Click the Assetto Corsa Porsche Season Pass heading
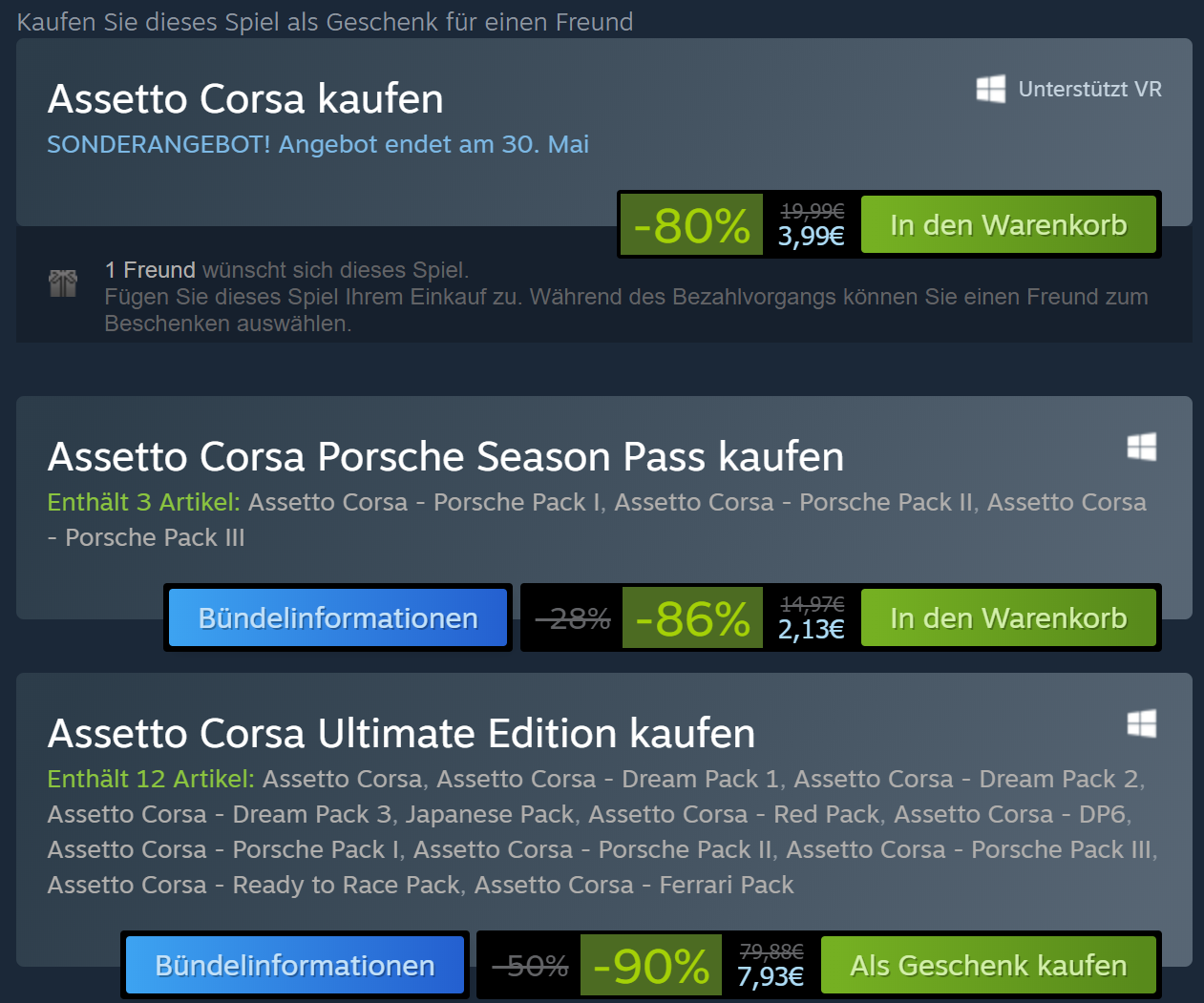 (445, 457)
